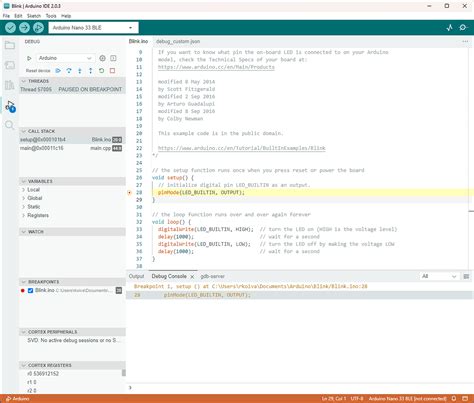474x403 pixels.
Task: Collapse the CALL STACK section
Action: [72, 131]
